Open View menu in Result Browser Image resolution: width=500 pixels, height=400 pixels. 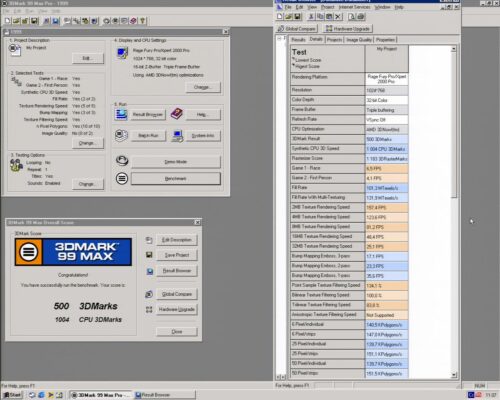click(x=312, y=7)
